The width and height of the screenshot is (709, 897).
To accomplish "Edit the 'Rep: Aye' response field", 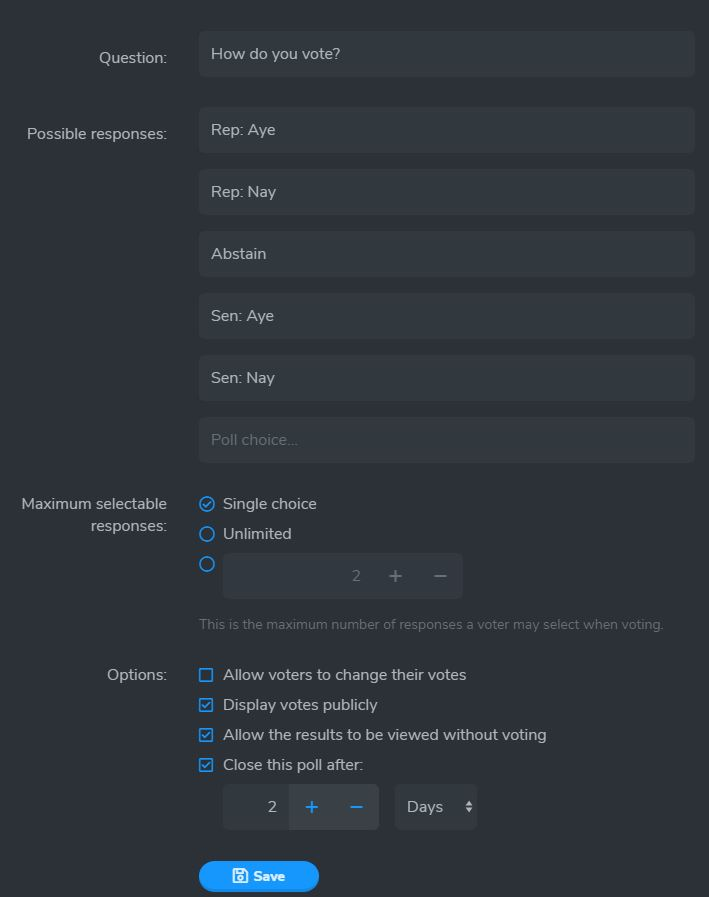I will coord(446,130).
